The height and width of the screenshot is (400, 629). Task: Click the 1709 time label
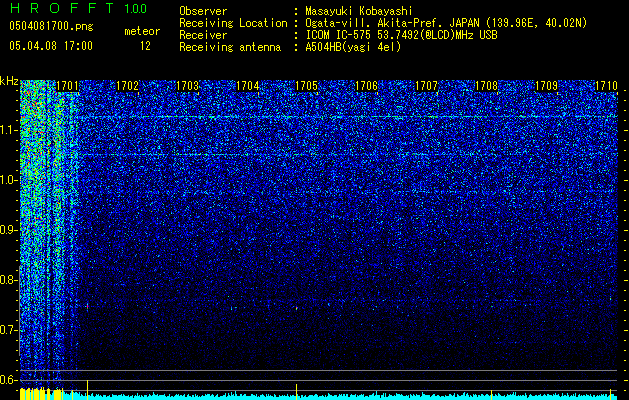[x=546, y=86]
